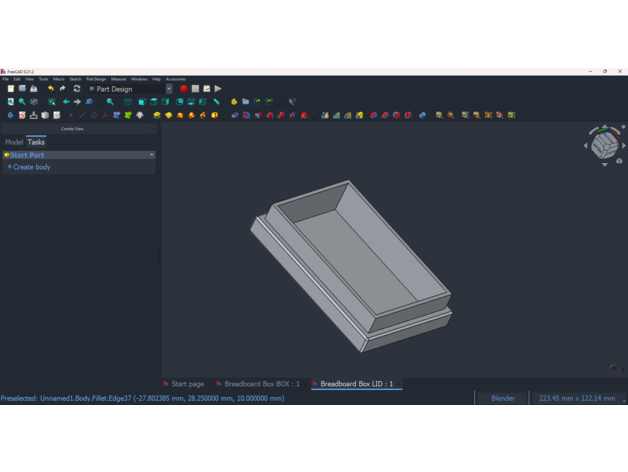Click the navigation cube in the viewport

(603, 146)
